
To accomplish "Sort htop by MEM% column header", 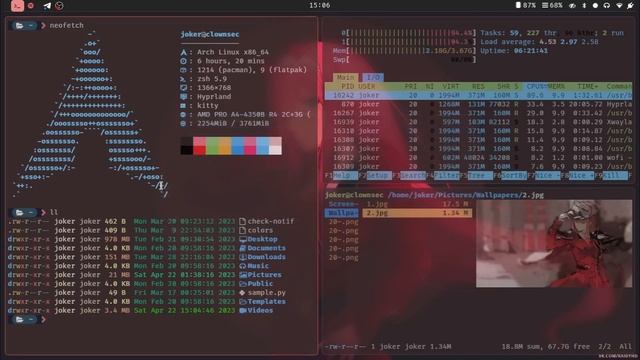I will click(x=556, y=87).
